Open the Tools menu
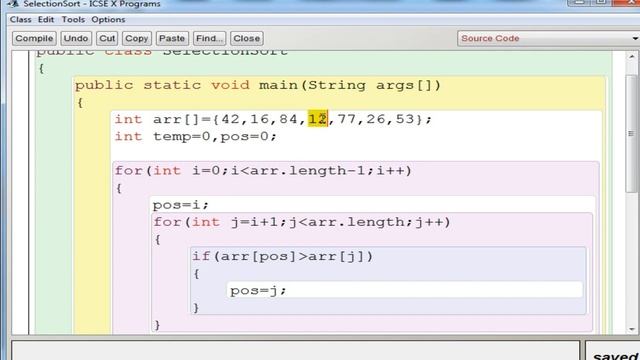The image size is (640, 360). pos(73,20)
